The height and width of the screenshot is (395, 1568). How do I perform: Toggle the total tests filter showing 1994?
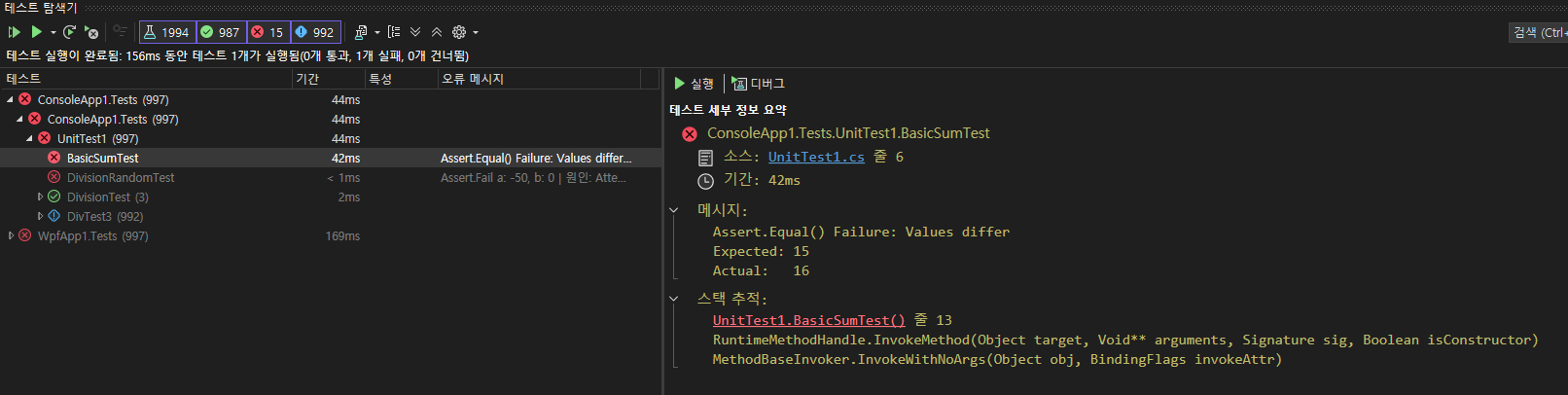point(167,32)
